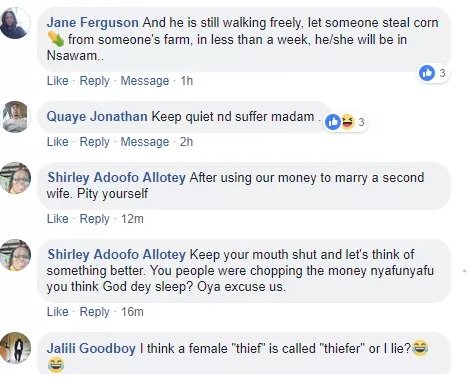This screenshot has width=468, height=384.
Task: Open Quaye Jonathan's avatar
Action: (x=15, y=117)
